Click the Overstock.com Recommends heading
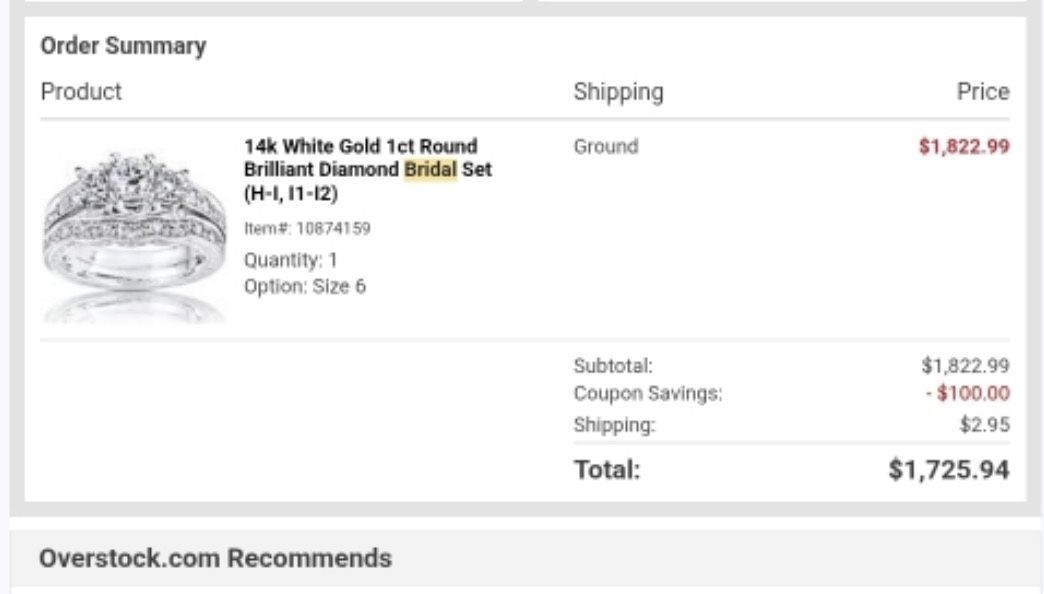The width and height of the screenshot is (1044, 594). [215, 557]
